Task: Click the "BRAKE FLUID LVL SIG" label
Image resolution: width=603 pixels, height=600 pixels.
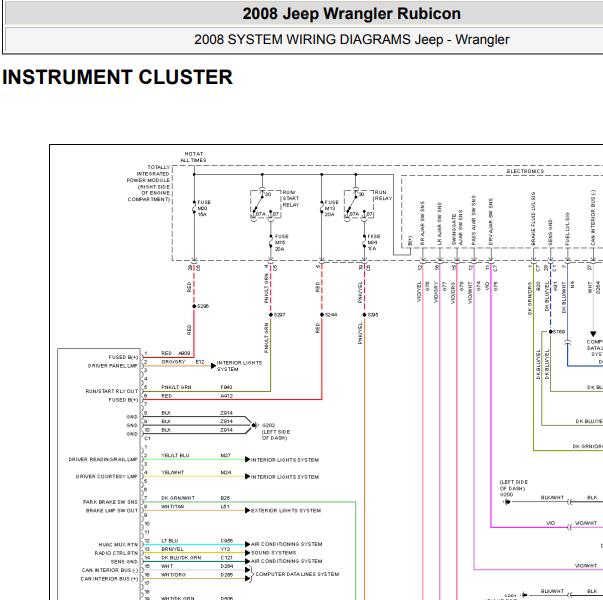Action: pyautogui.click(x=533, y=218)
